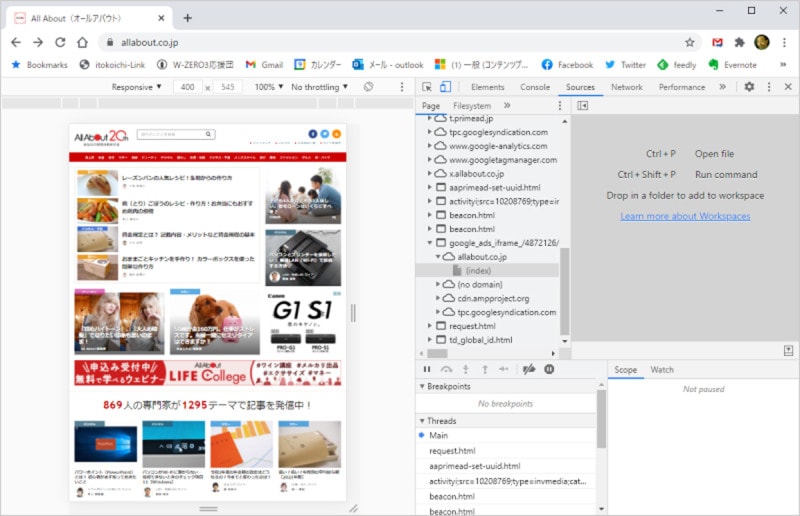The height and width of the screenshot is (516, 800).
Task: Deactivate breakpoints toggle
Action: click(x=529, y=369)
